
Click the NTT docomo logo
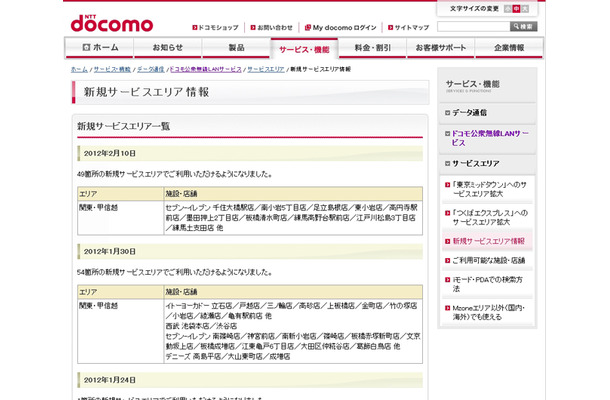point(112,24)
